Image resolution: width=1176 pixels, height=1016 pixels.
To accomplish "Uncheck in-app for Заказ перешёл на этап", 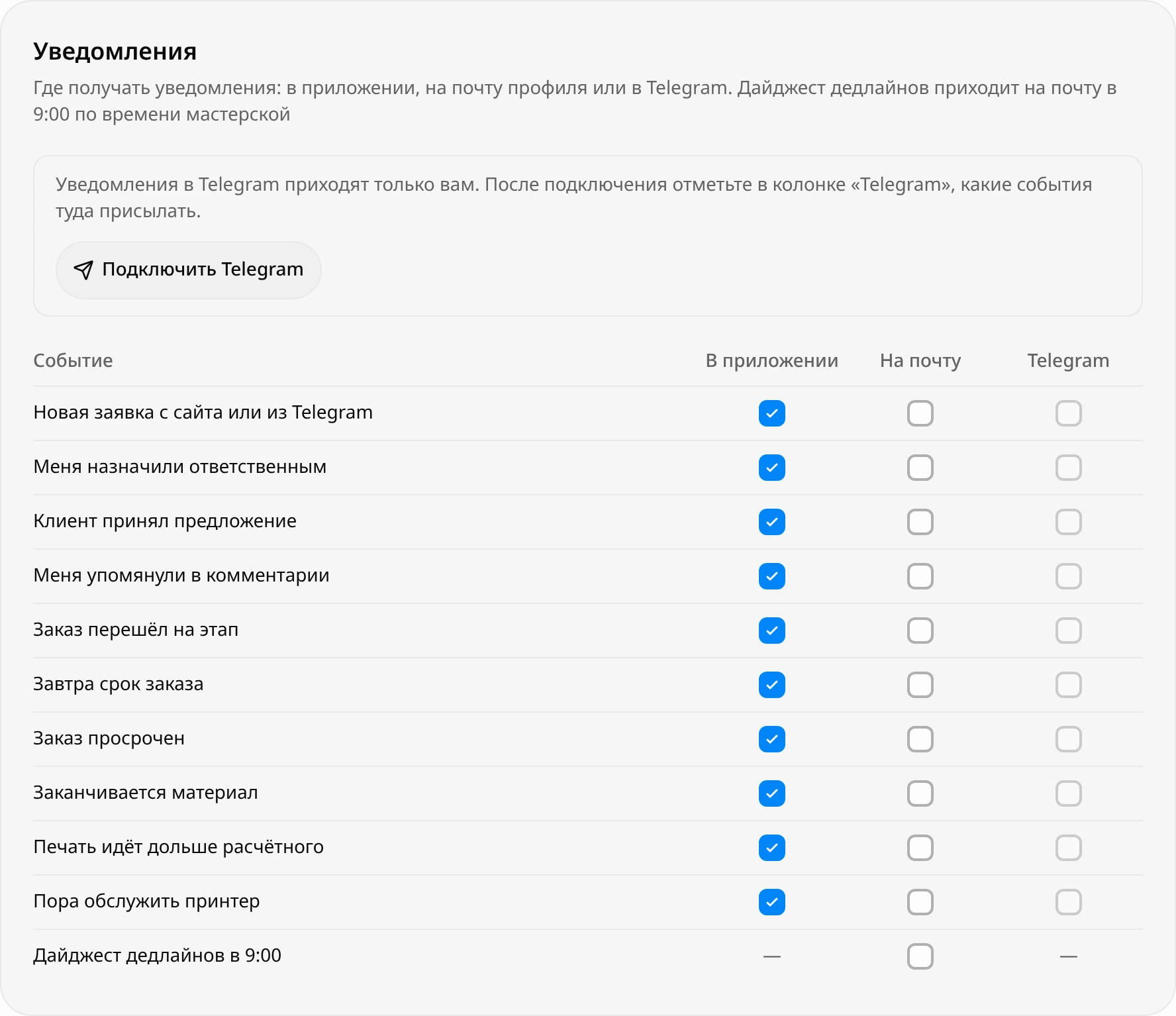I will coord(772,631).
